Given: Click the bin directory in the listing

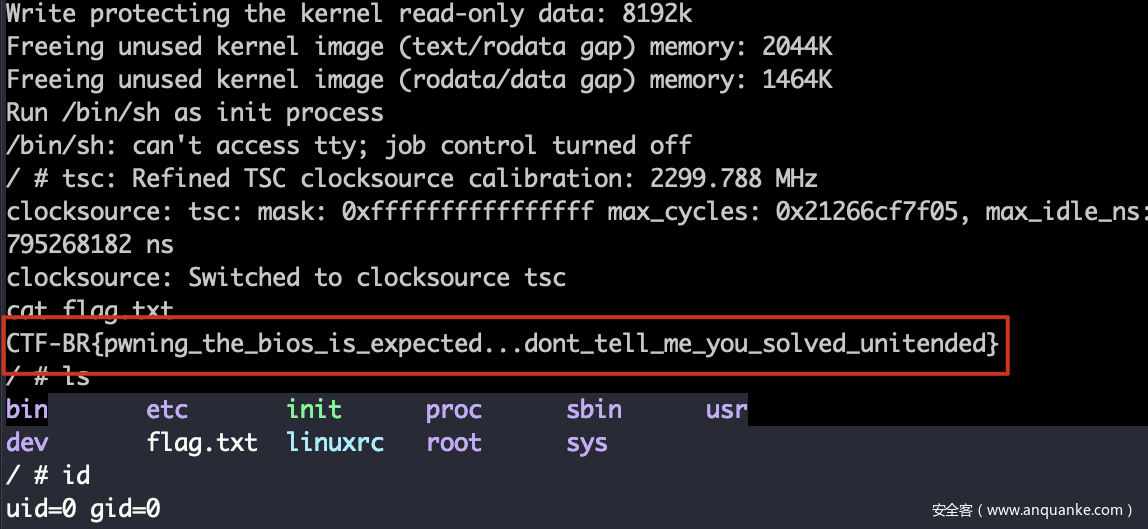Looking at the screenshot, I should coord(27,410).
